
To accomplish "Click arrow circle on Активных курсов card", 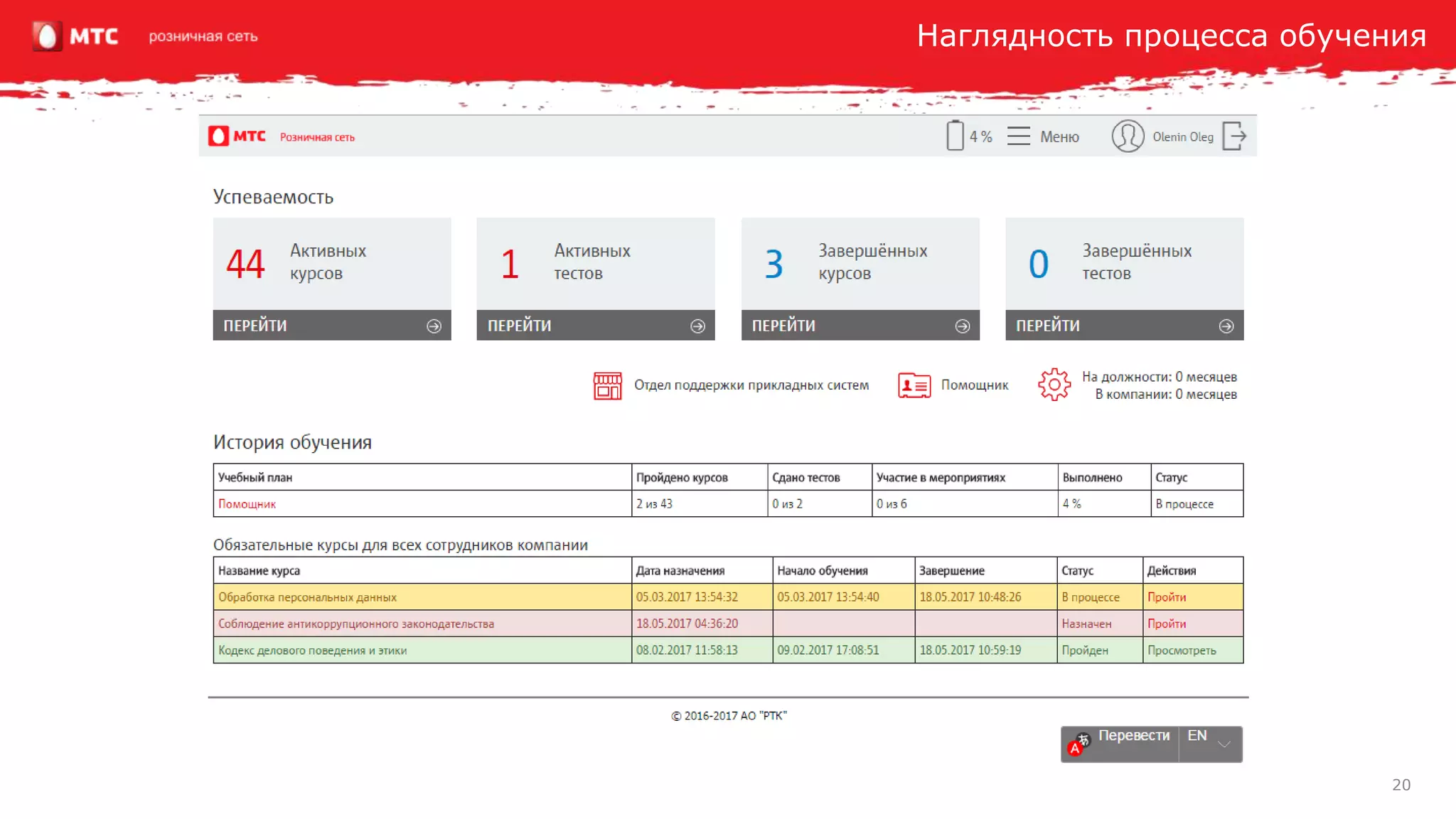I will tap(434, 326).
